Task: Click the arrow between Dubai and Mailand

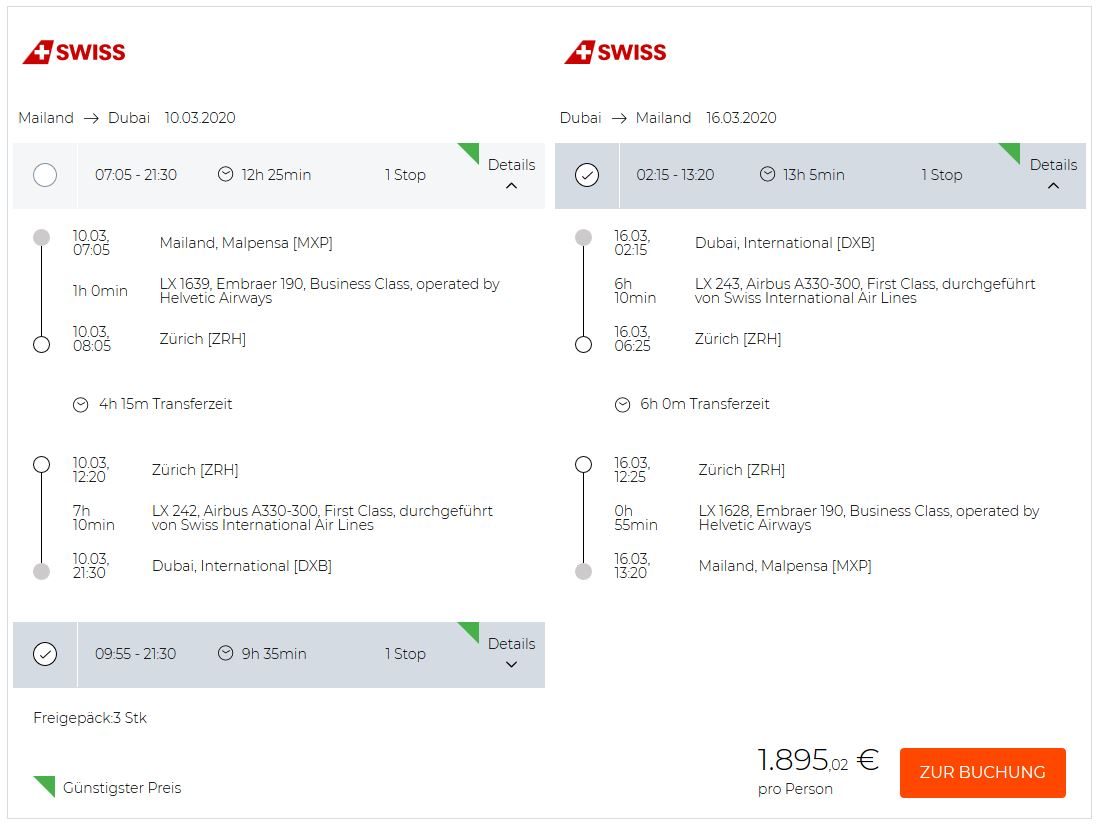Action: pyautogui.click(x=619, y=118)
